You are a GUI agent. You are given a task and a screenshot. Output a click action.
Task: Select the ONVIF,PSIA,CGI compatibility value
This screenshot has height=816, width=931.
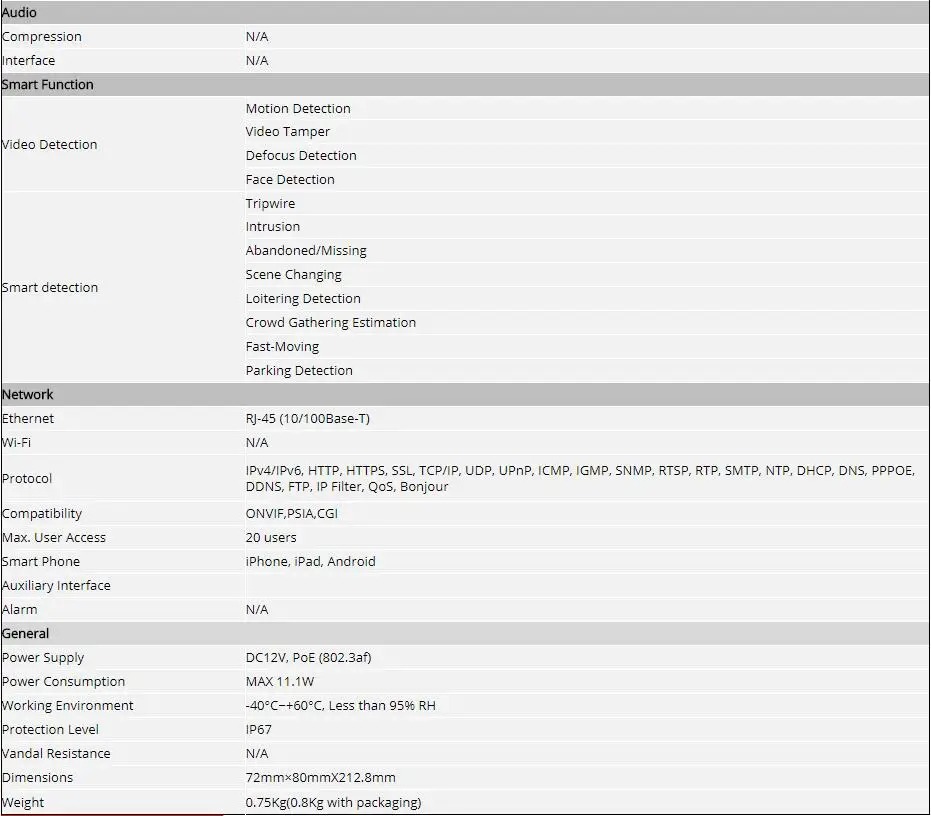pyautogui.click(x=292, y=514)
